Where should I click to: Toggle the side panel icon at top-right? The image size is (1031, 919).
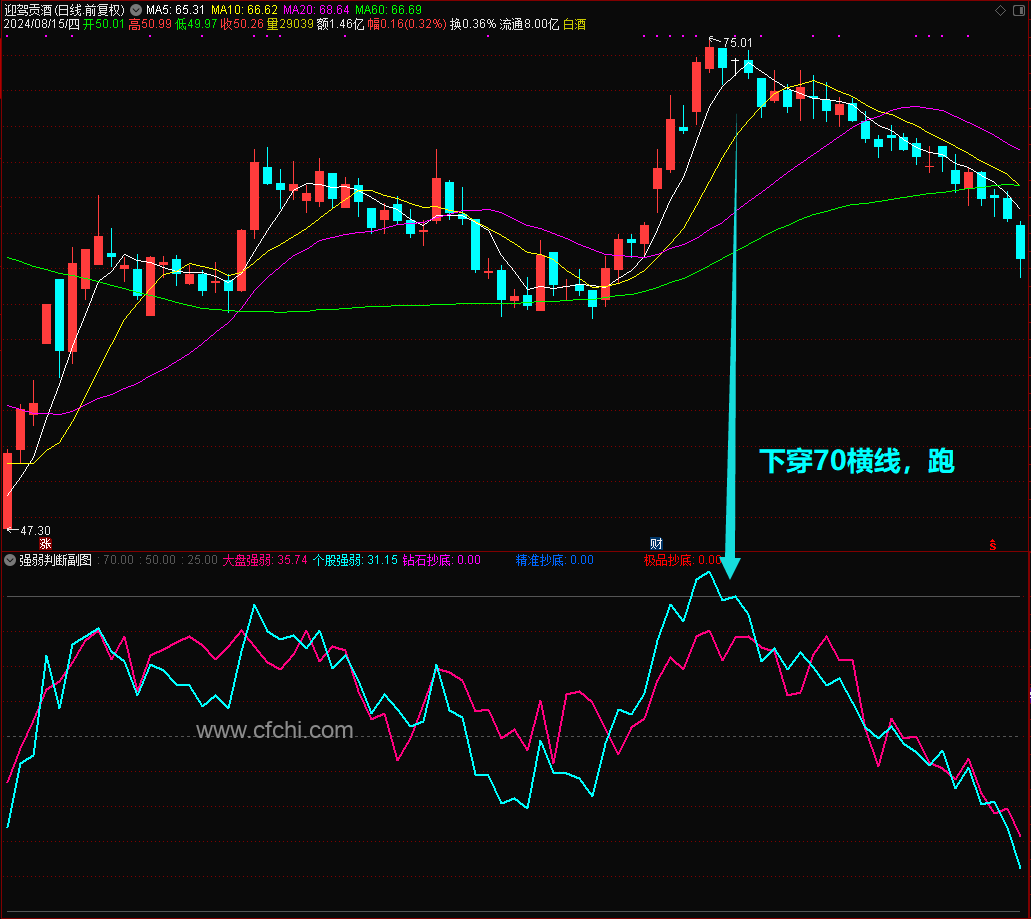(1019, 10)
